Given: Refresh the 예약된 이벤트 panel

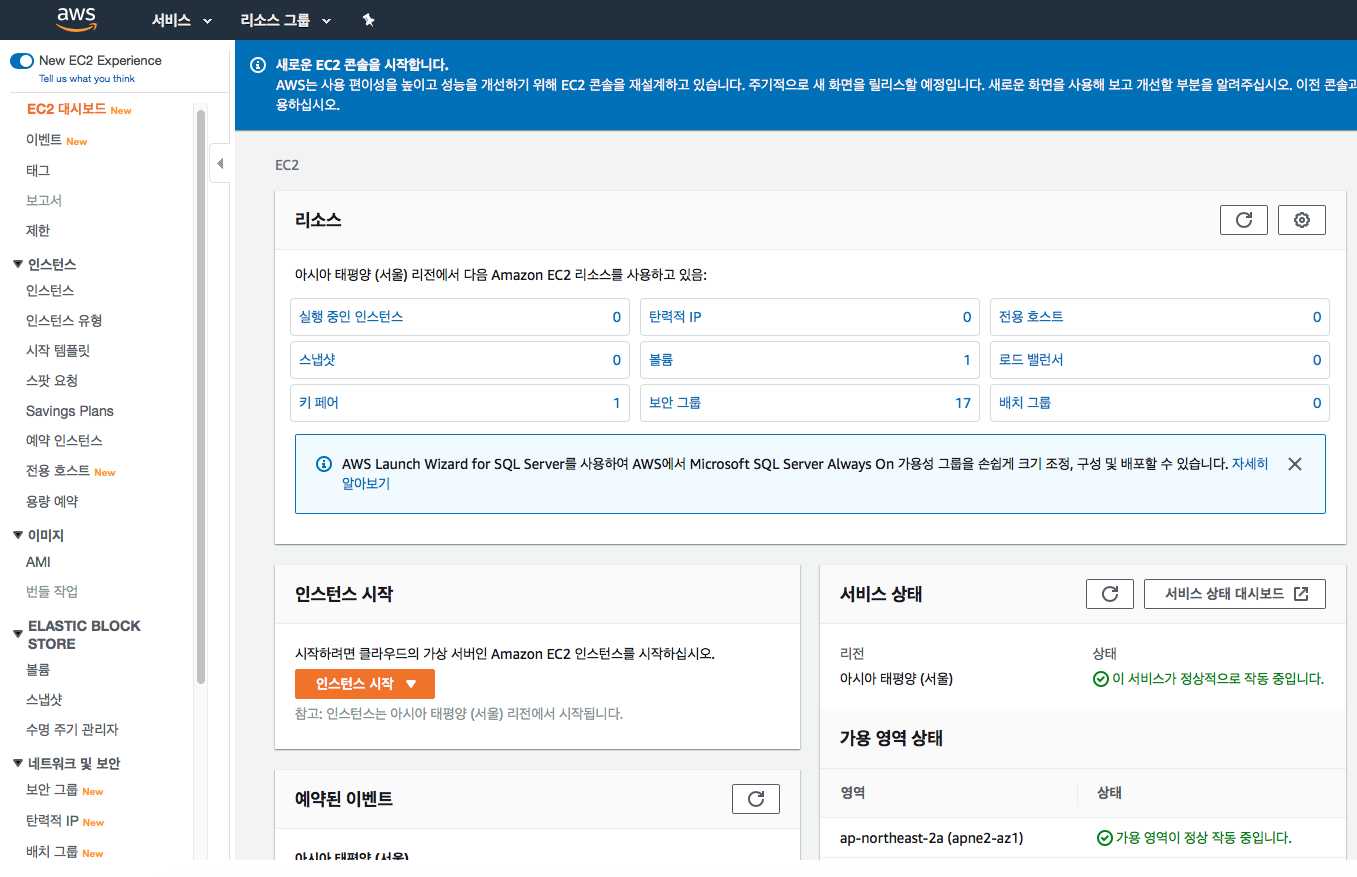Looking at the screenshot, I should click(756, 799).
